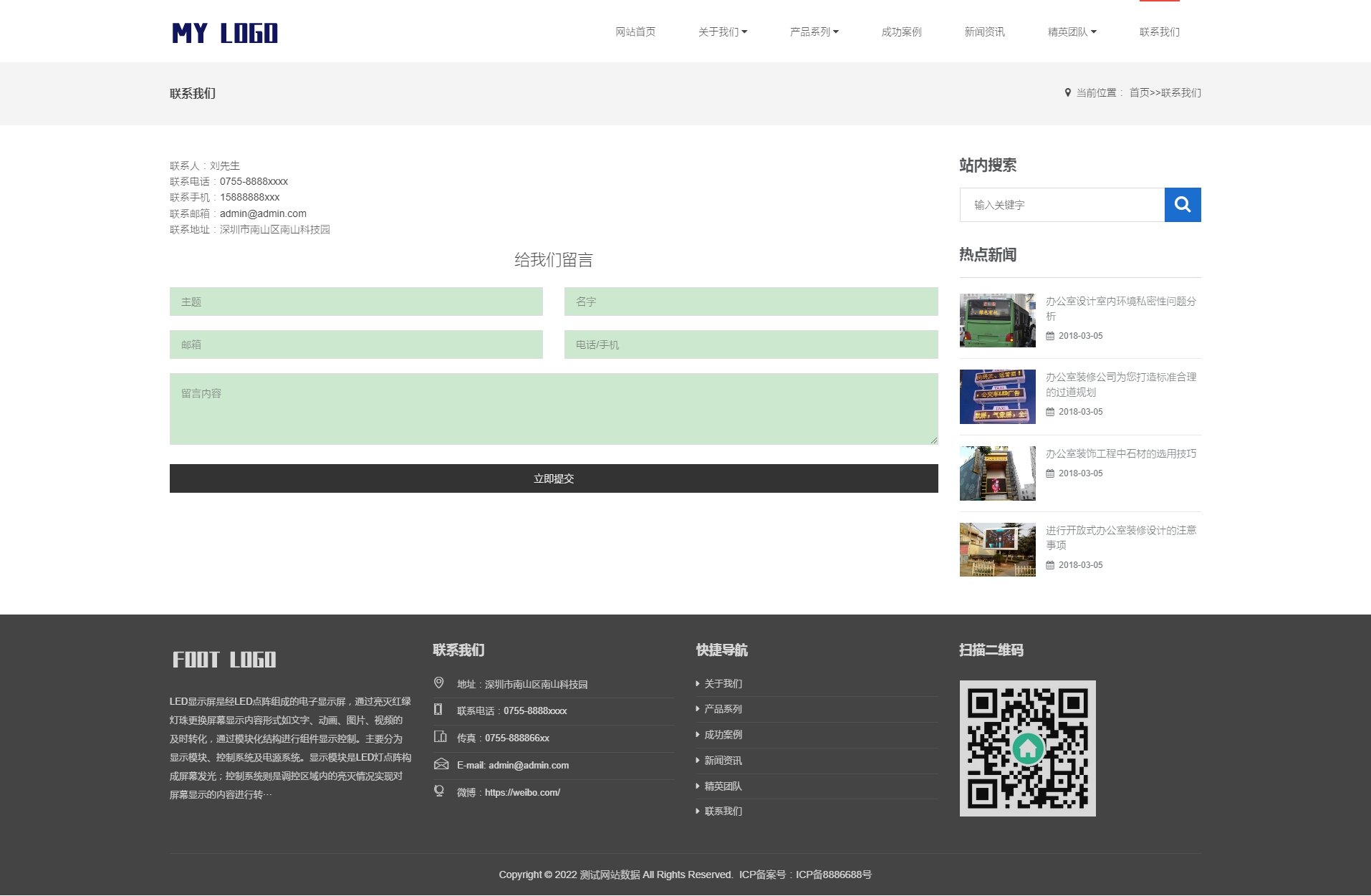Open 新闻资讯 in the top navigation

[984, 32]
